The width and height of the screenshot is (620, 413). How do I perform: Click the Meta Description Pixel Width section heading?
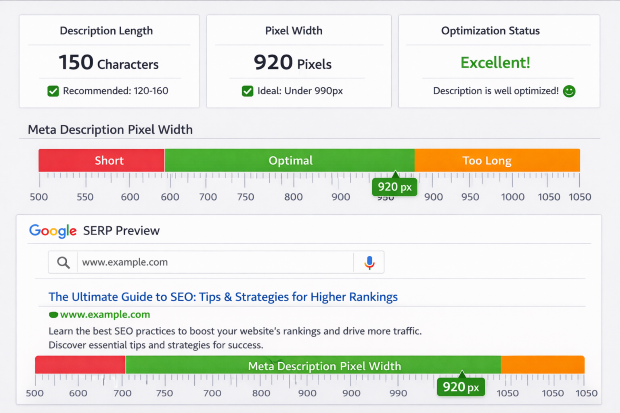pos(110,130)
